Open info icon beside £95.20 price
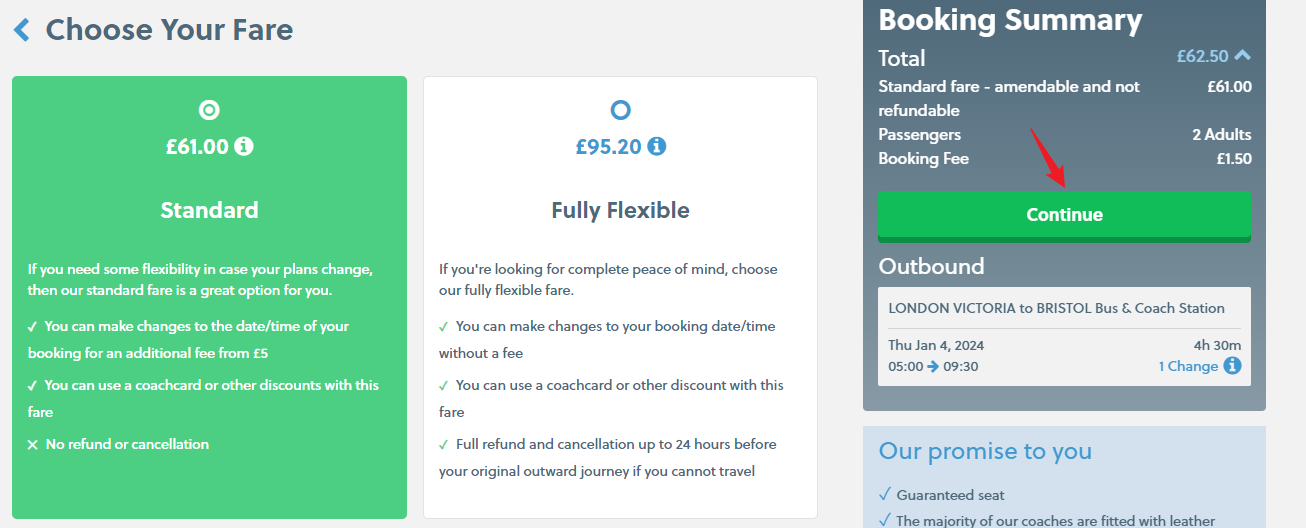1306x528 pixels. (656, 147)
